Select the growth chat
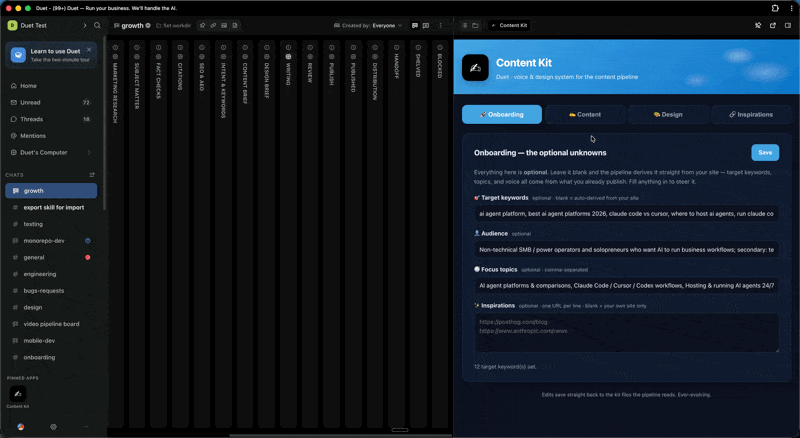800x438 pixels. click(x=51, y=191)
